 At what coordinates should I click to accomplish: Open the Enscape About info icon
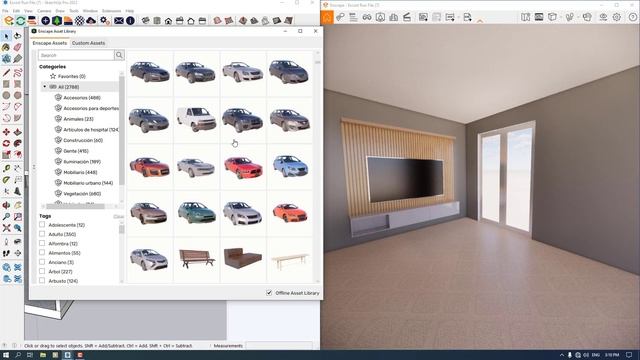(x=130, y=20)
